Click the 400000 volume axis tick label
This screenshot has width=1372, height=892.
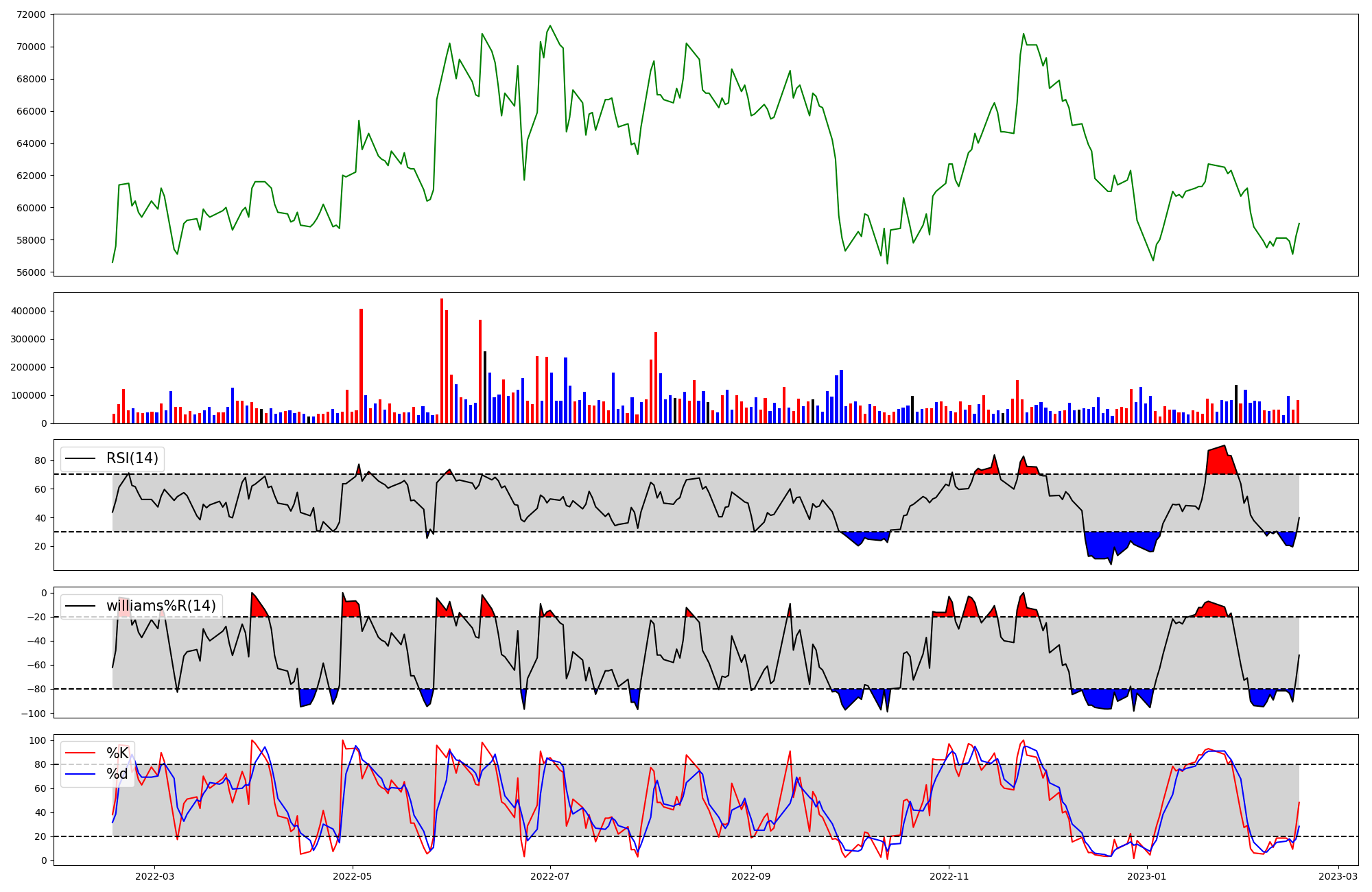(28, 311)
